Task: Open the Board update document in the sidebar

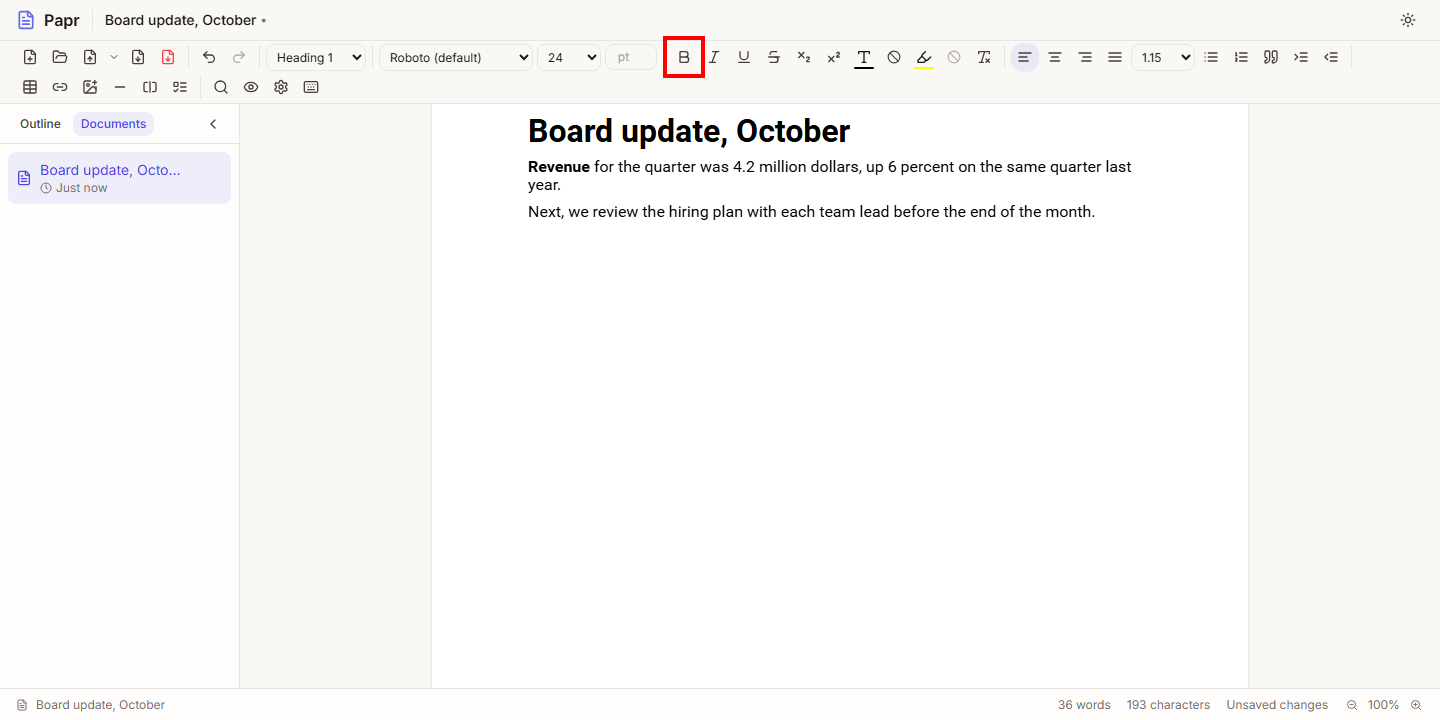Action: (x=119, y=178)
